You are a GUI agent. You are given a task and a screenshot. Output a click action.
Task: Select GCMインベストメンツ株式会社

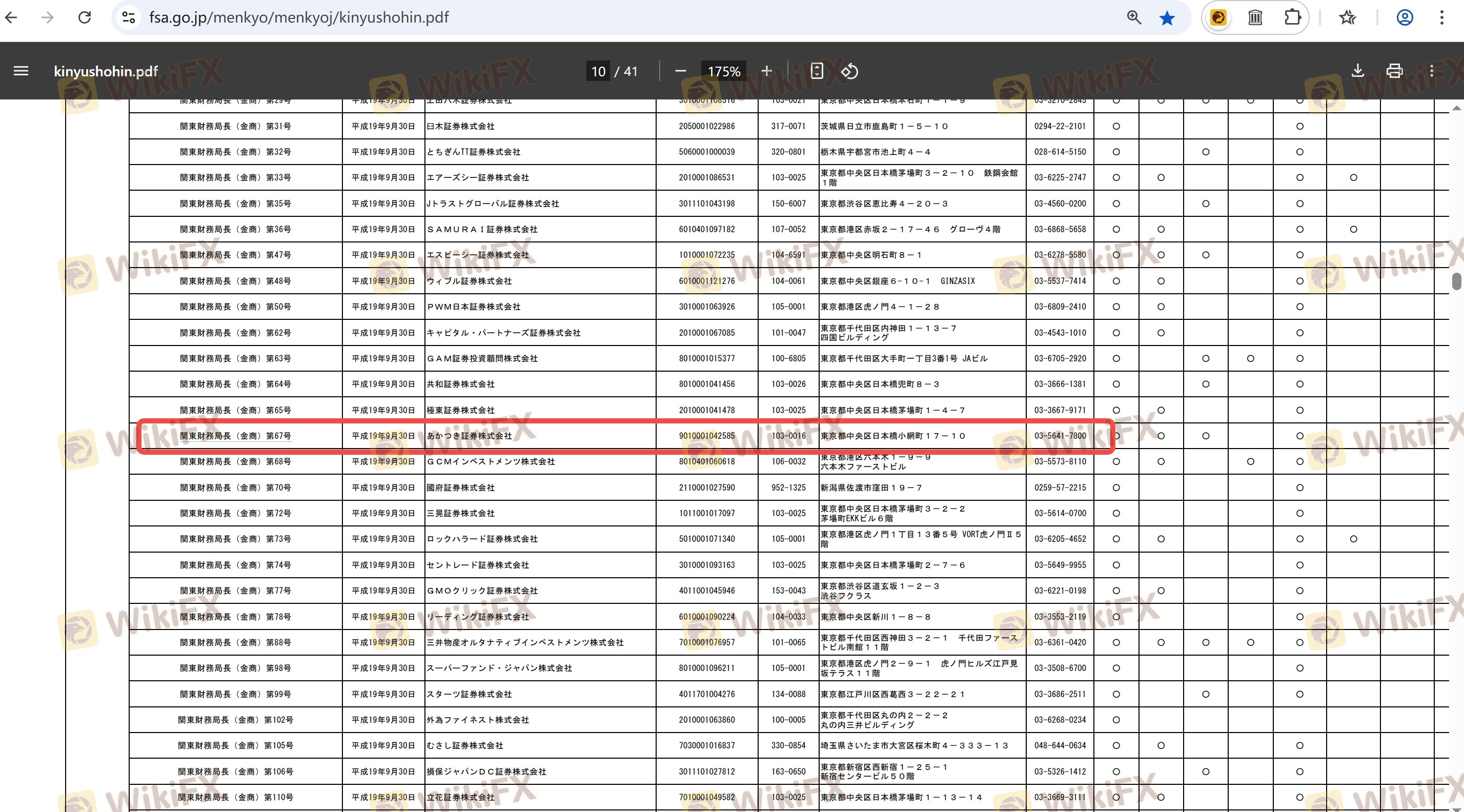(x=491, y=461)
